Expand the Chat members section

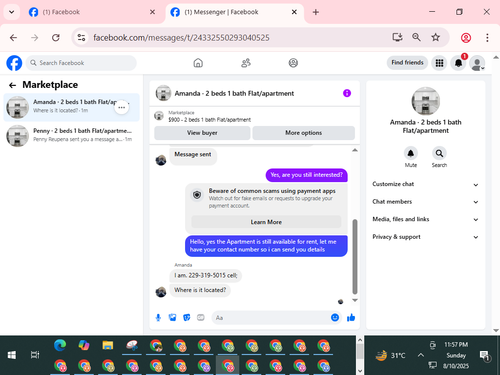pos(425,202)
